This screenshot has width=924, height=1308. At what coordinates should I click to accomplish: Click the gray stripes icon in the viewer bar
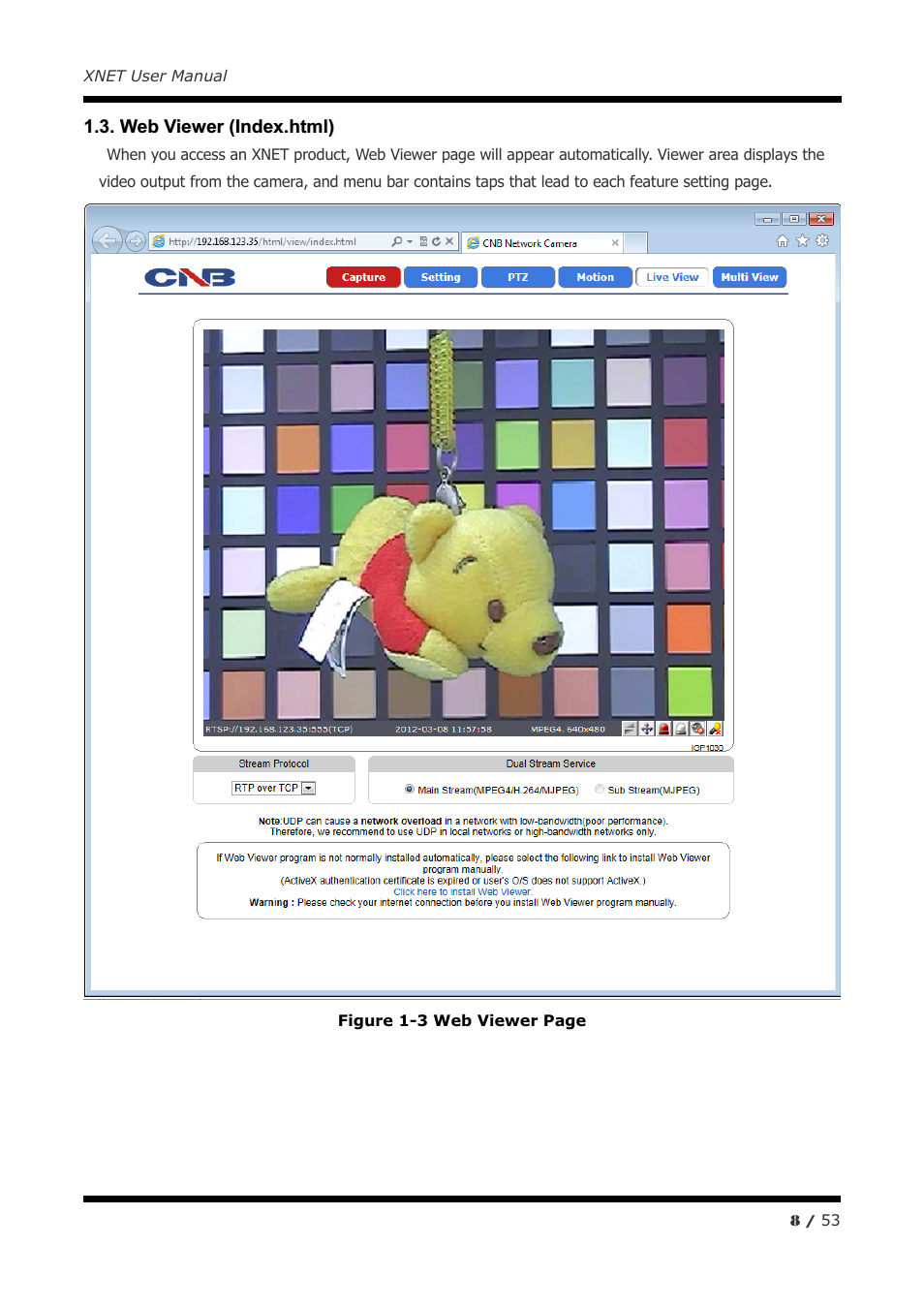[x=630, y=729]
